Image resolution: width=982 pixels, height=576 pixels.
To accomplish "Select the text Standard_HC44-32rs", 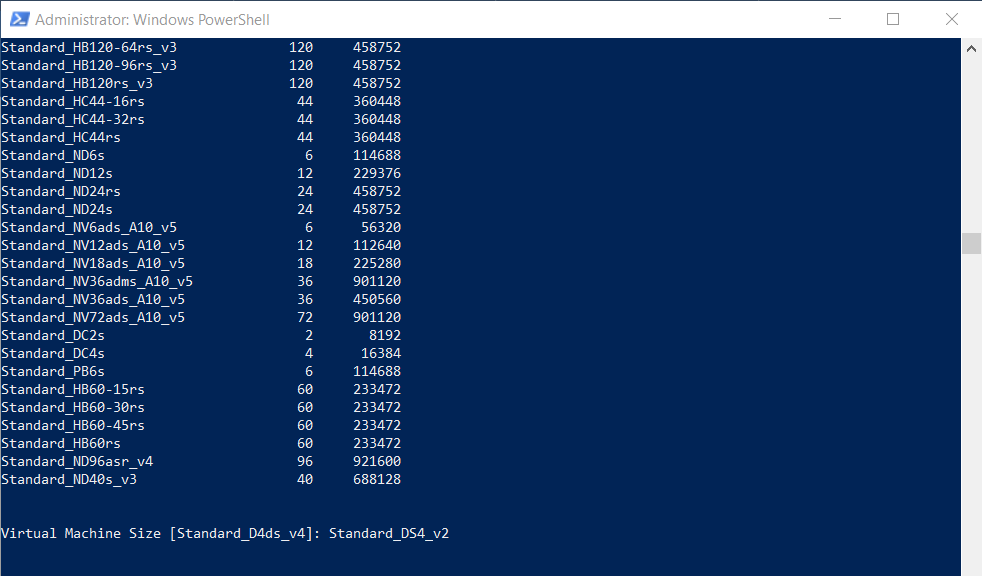I will pos(73,120).
